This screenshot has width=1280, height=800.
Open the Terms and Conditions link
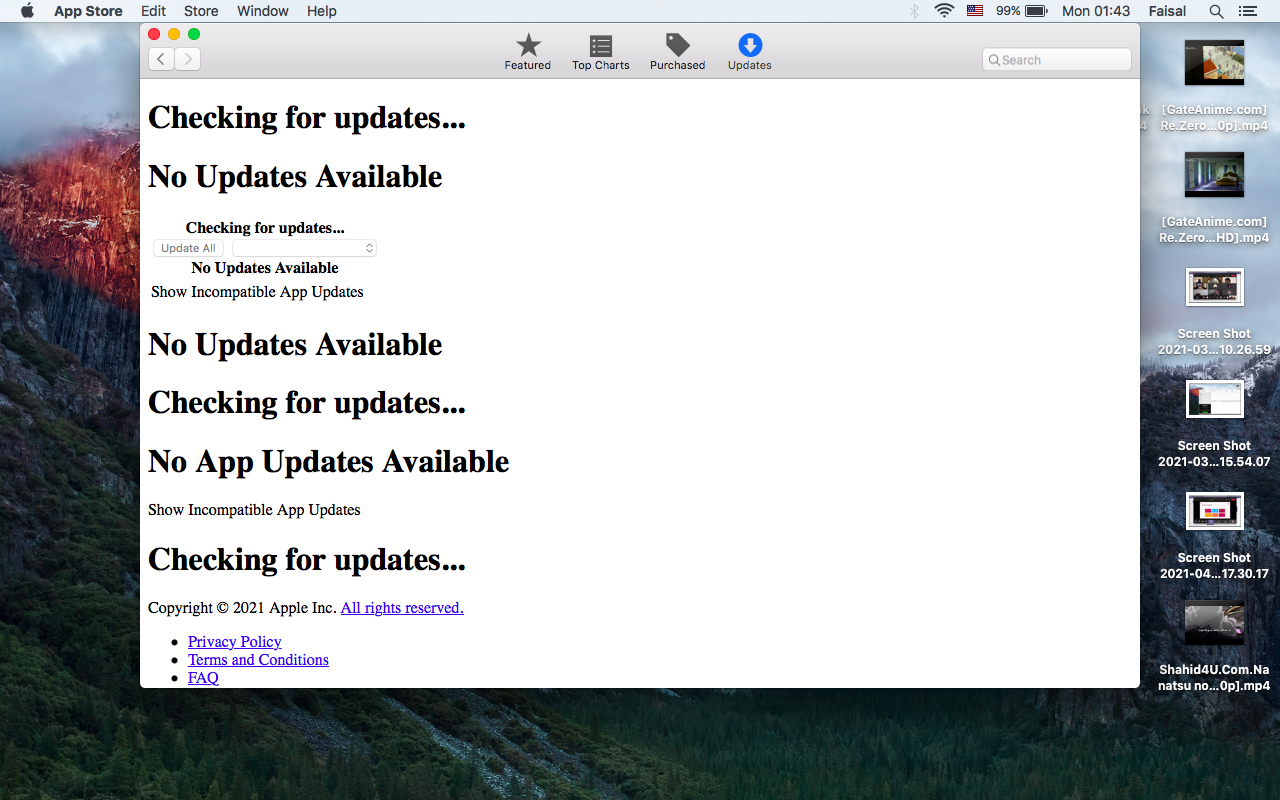tap(258, 660)
